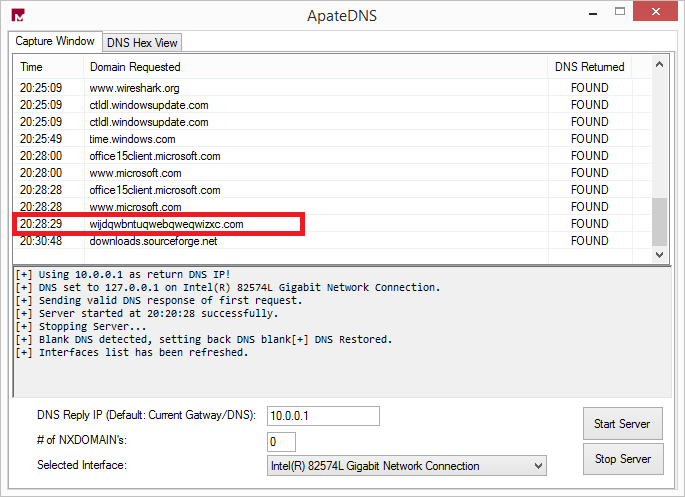Click the 20:25:49 time cell
685x497 pixels.
41,139
